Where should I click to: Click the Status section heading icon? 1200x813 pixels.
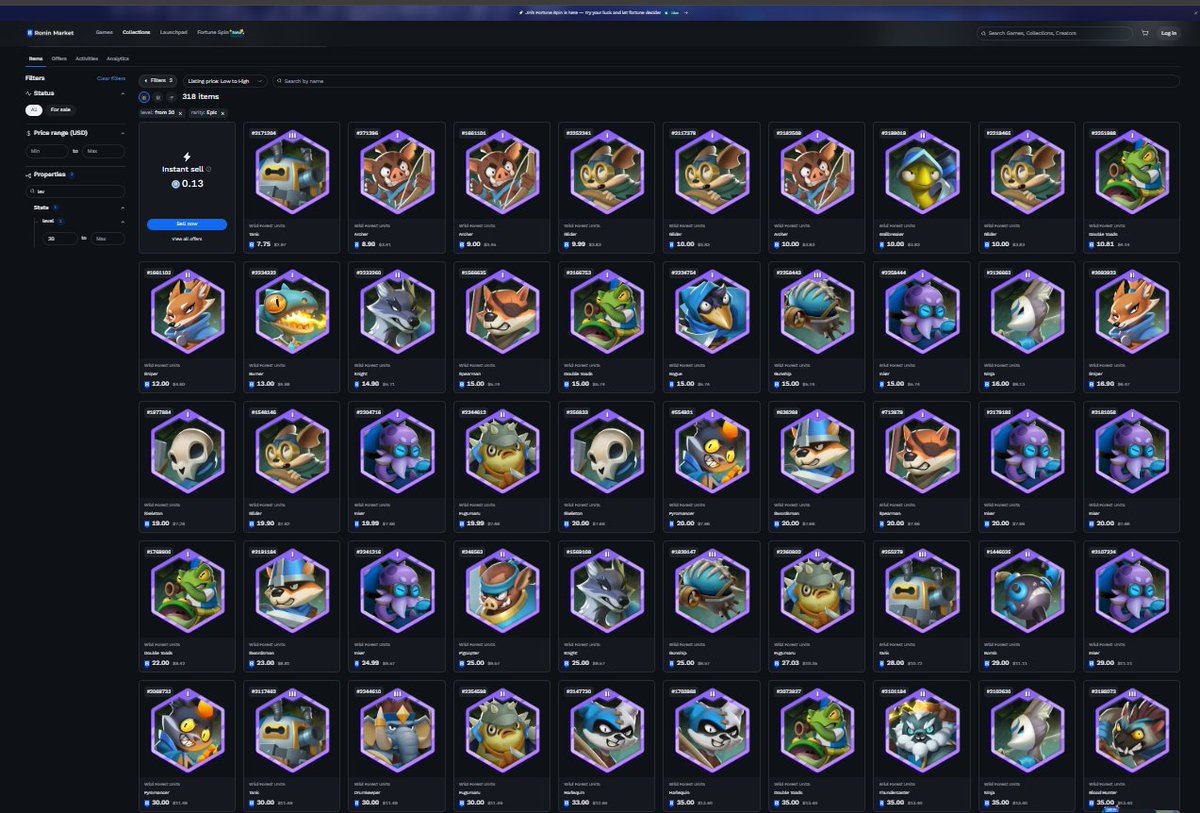click(x=29, y=93)
